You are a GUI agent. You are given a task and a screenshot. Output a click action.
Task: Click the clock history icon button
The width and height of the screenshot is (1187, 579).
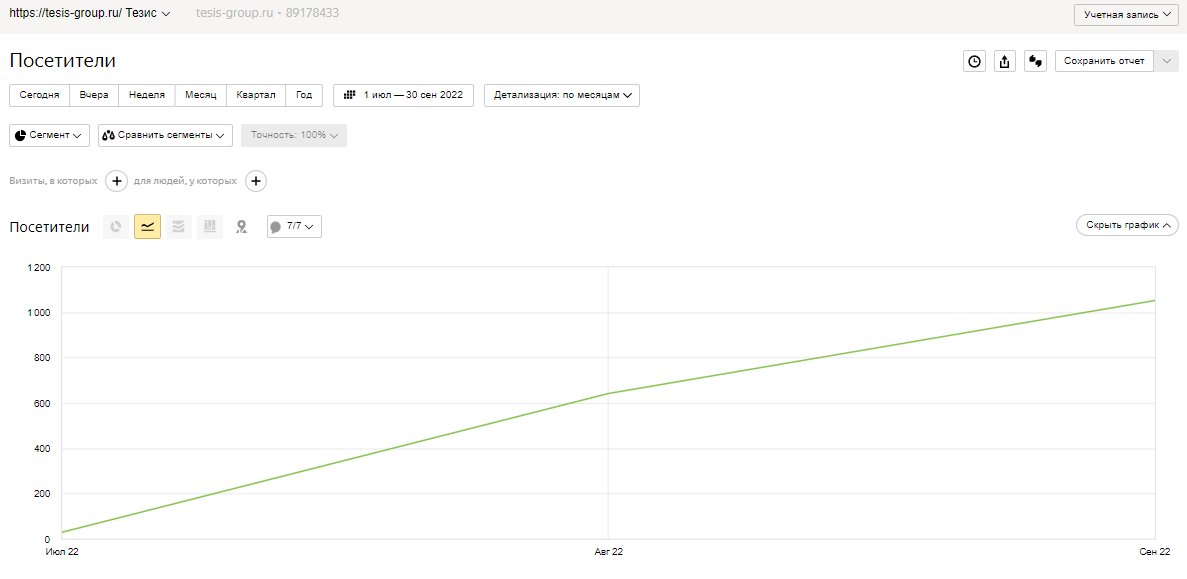point(973,61)
